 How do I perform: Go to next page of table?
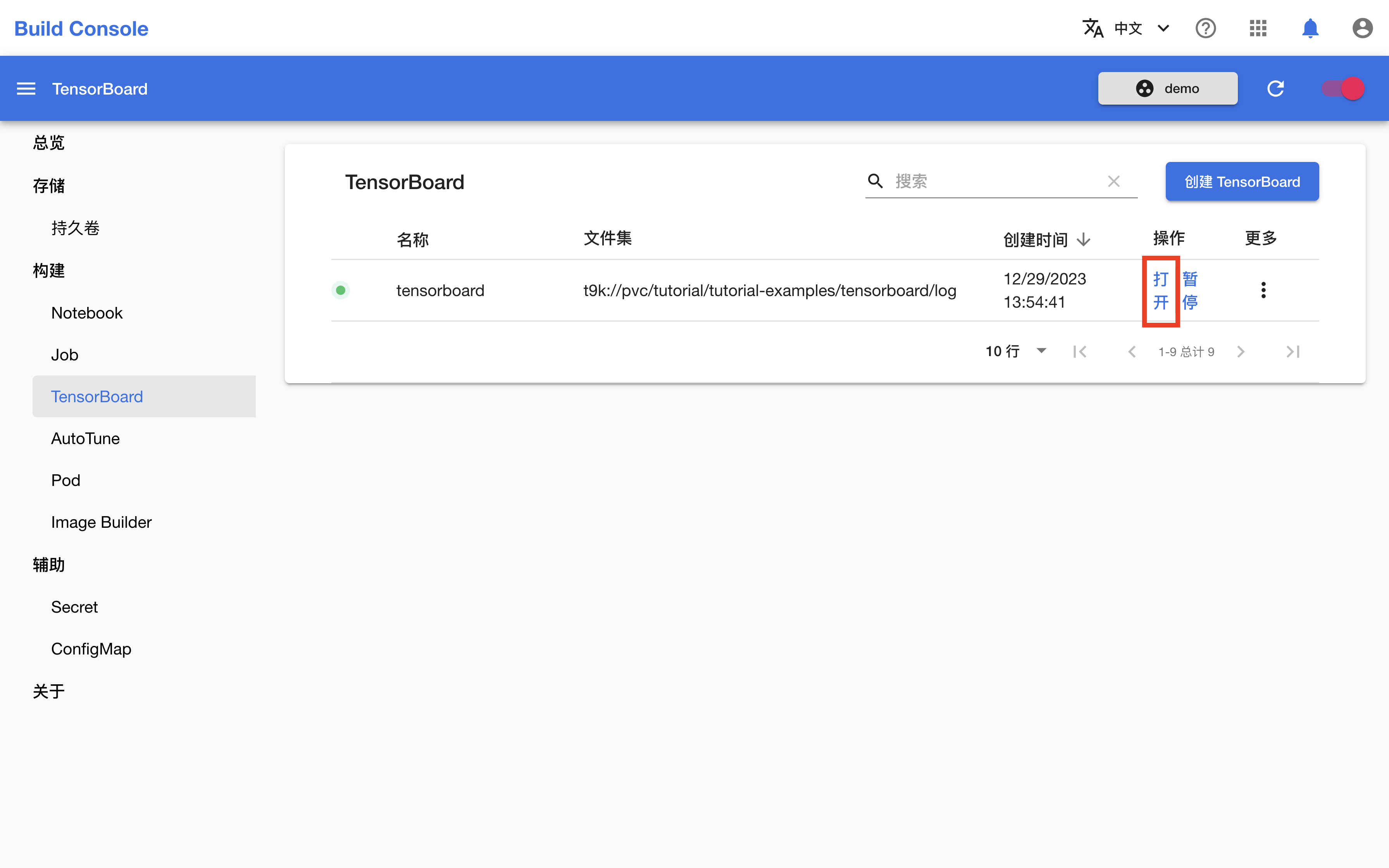coord(1241,351)
